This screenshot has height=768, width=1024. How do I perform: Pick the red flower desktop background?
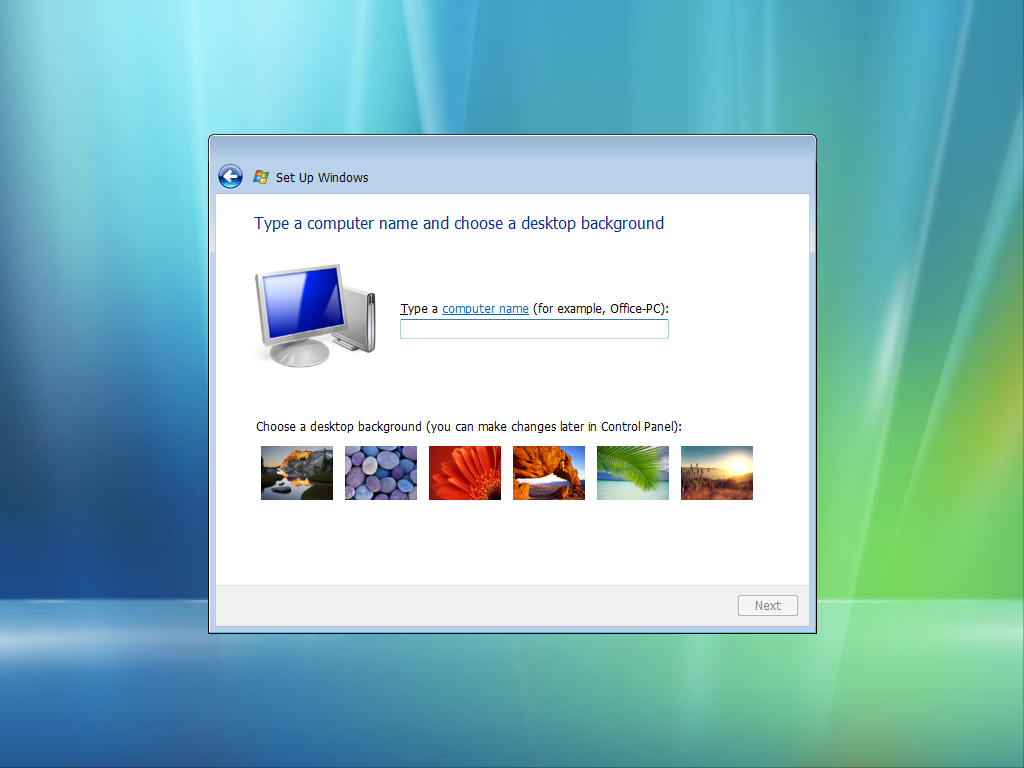click(465, 473)
